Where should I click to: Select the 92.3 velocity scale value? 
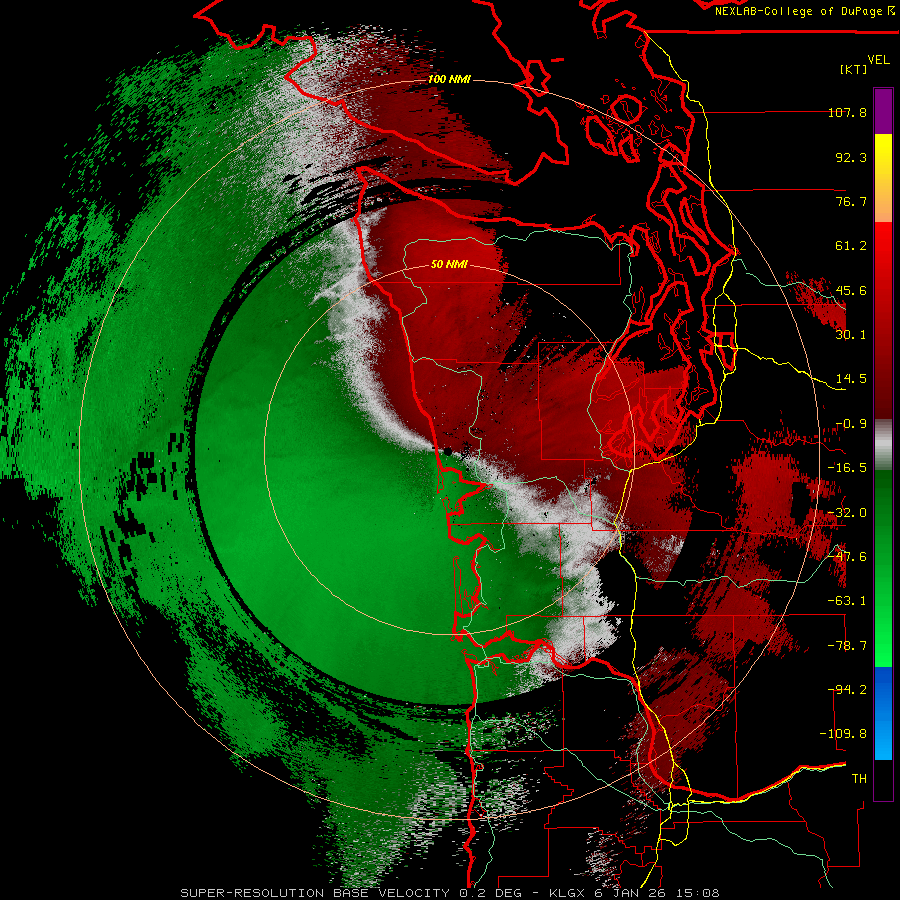[x=851, y=157]
